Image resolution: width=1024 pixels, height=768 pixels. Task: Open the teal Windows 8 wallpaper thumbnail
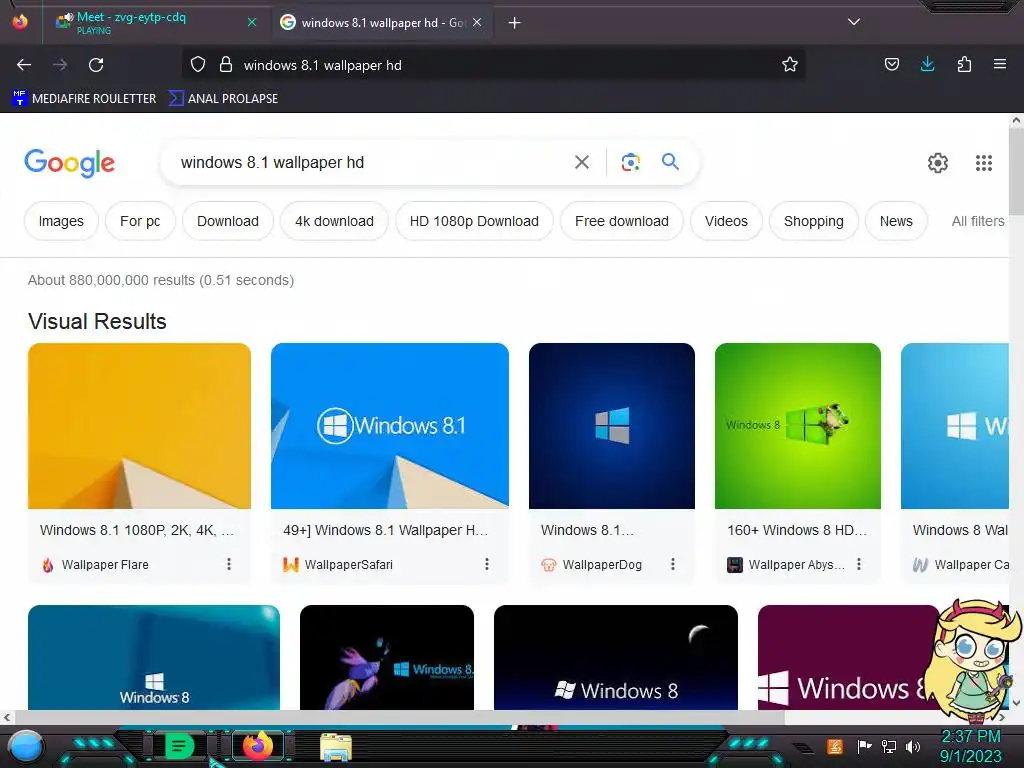154,657
